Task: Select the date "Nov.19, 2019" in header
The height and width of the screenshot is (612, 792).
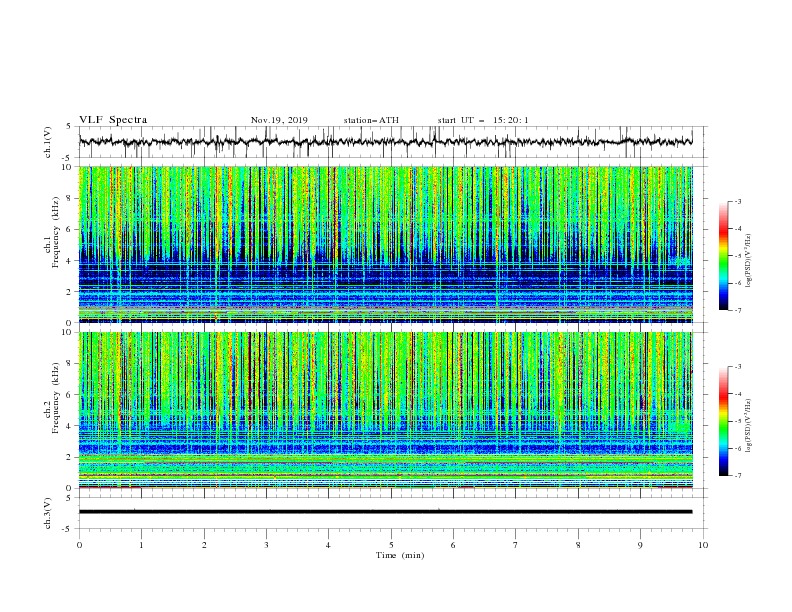Action: click(x=279, y=120)
